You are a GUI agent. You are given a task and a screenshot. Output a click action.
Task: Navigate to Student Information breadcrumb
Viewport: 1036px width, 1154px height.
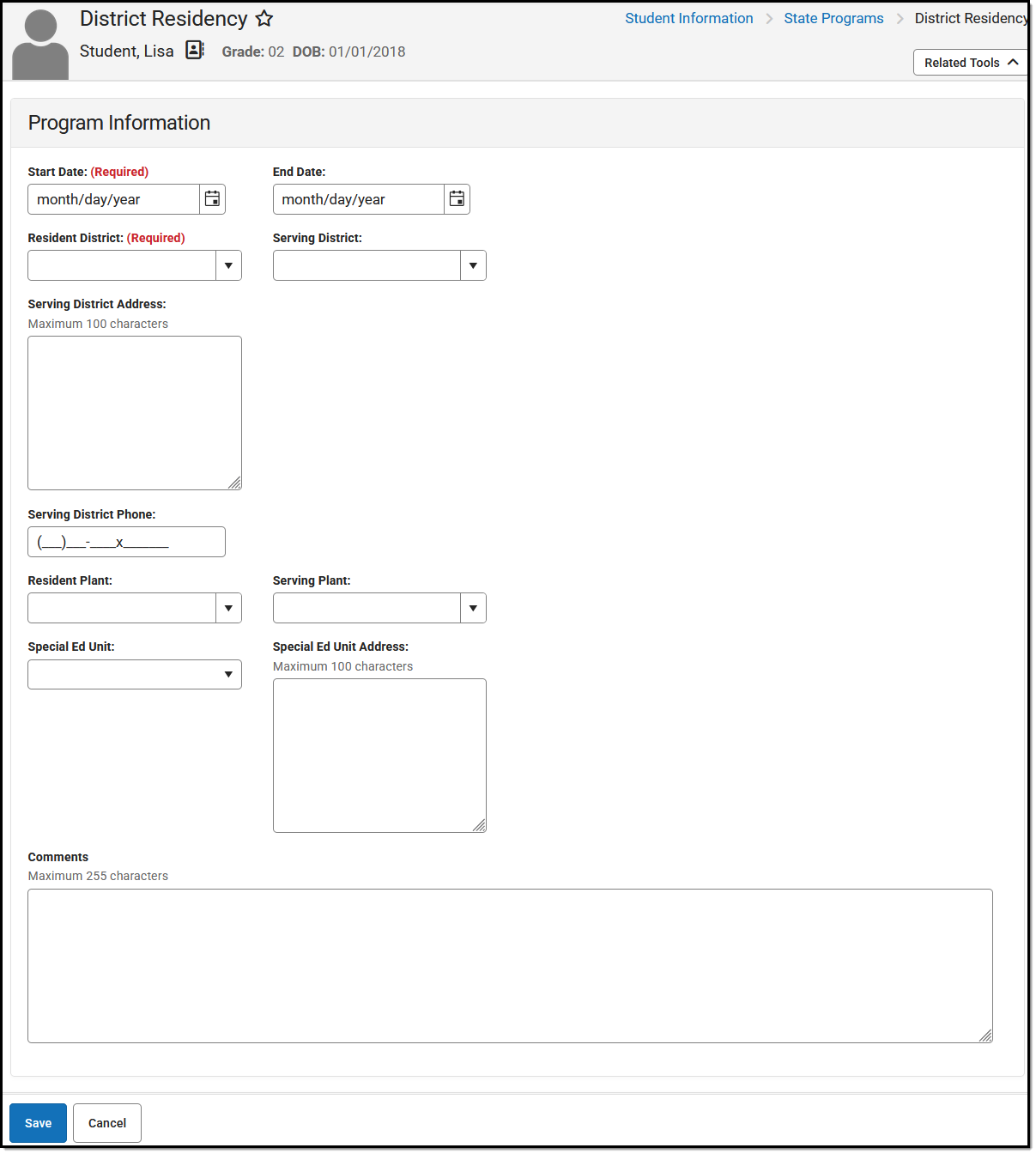coord(688,18)
